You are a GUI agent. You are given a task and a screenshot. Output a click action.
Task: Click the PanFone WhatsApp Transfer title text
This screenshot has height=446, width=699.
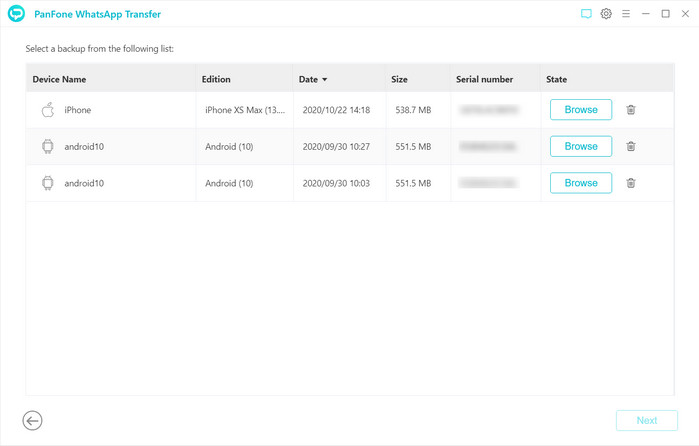(97, 14)
